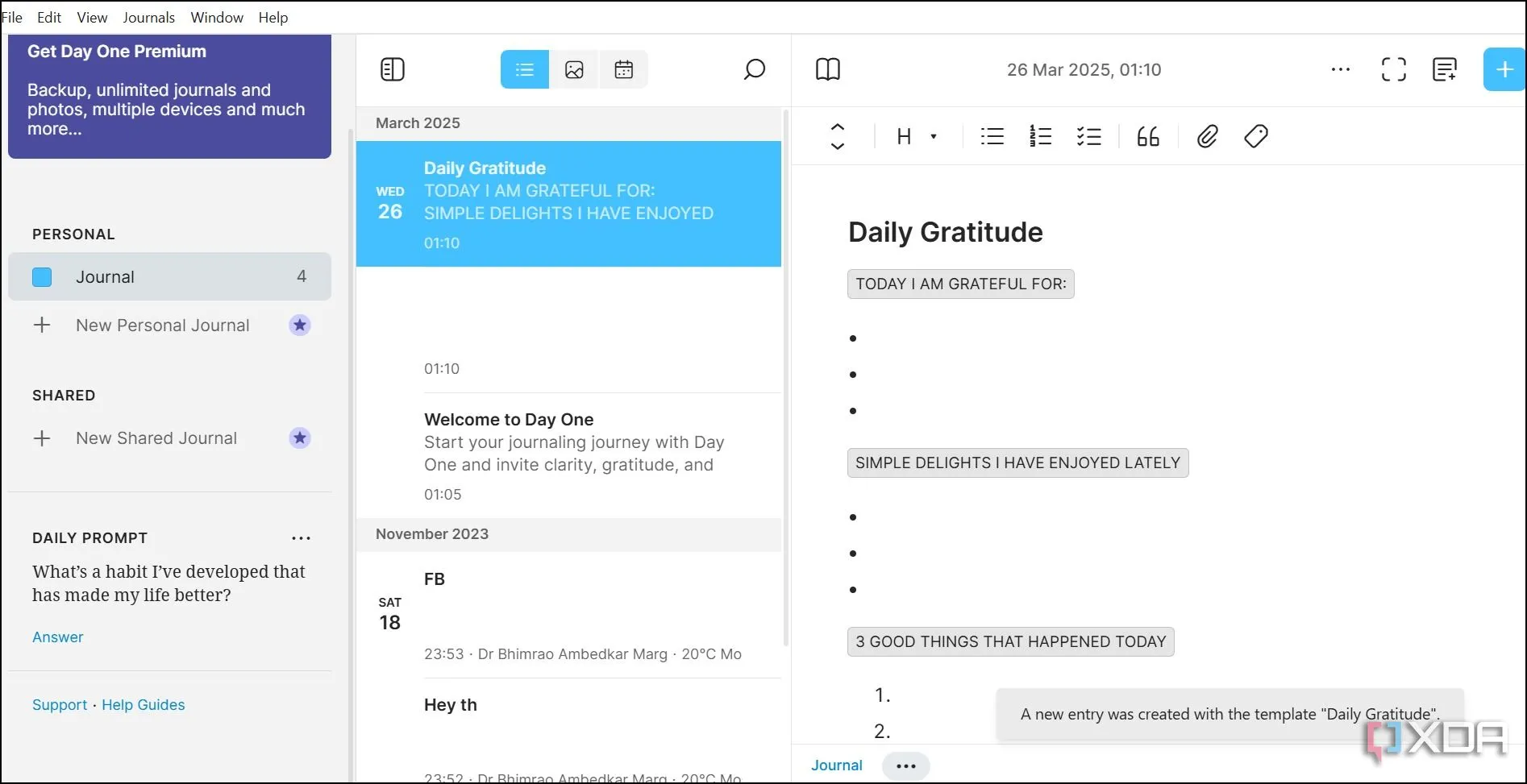The height and width of the screenshot is (784, 1527).
Task: Attach a file with paperclip
Action: 1207,136
